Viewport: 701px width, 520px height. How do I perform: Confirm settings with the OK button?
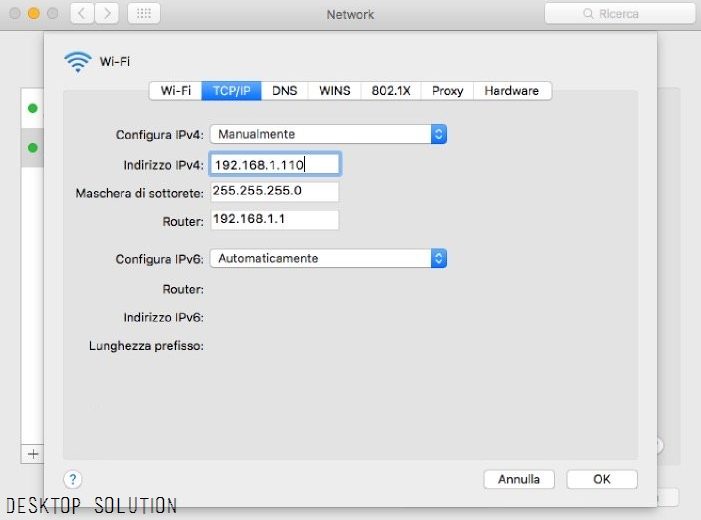click(602, 479)
